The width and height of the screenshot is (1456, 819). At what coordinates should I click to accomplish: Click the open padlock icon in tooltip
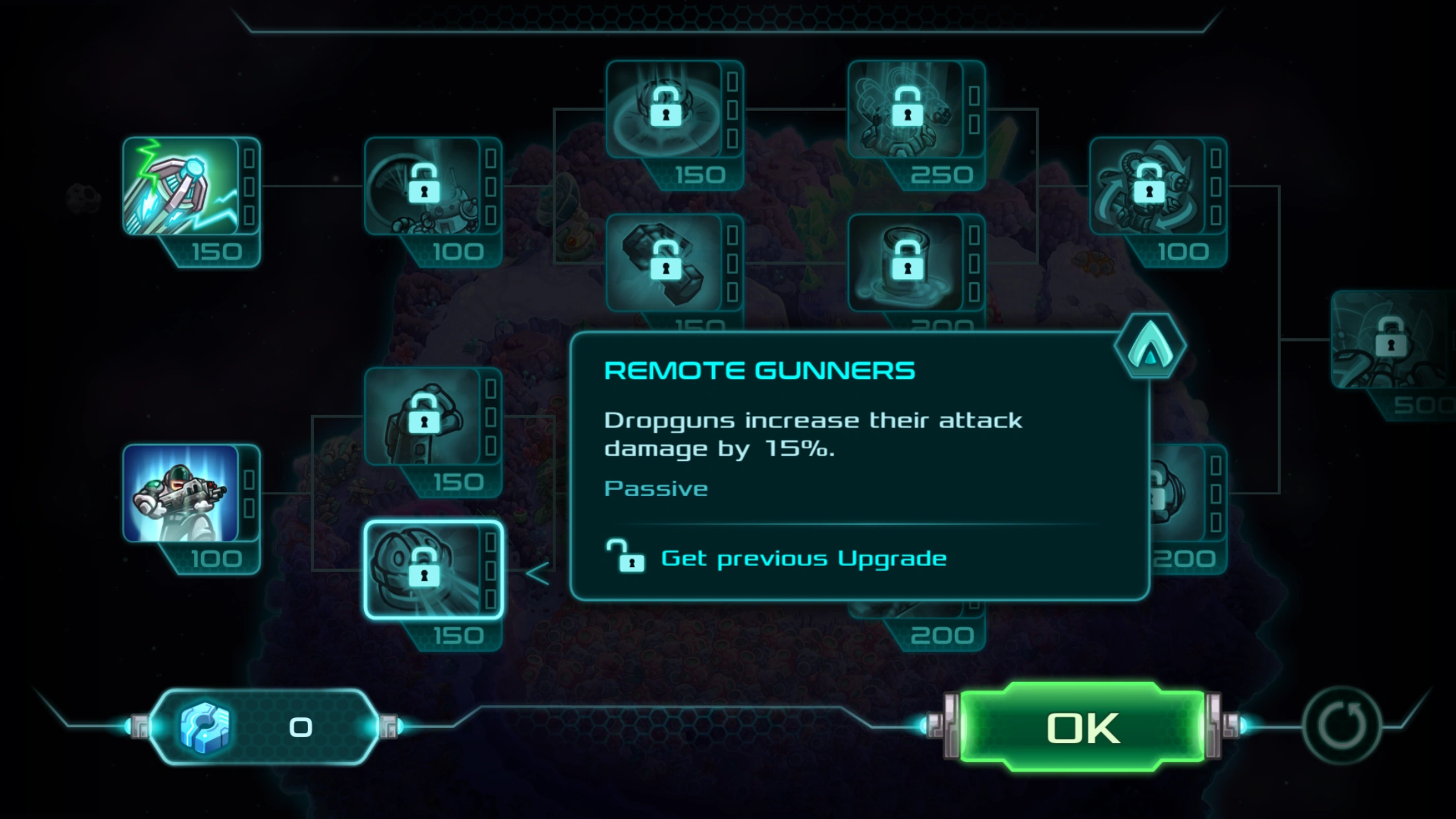click(624, 556)
